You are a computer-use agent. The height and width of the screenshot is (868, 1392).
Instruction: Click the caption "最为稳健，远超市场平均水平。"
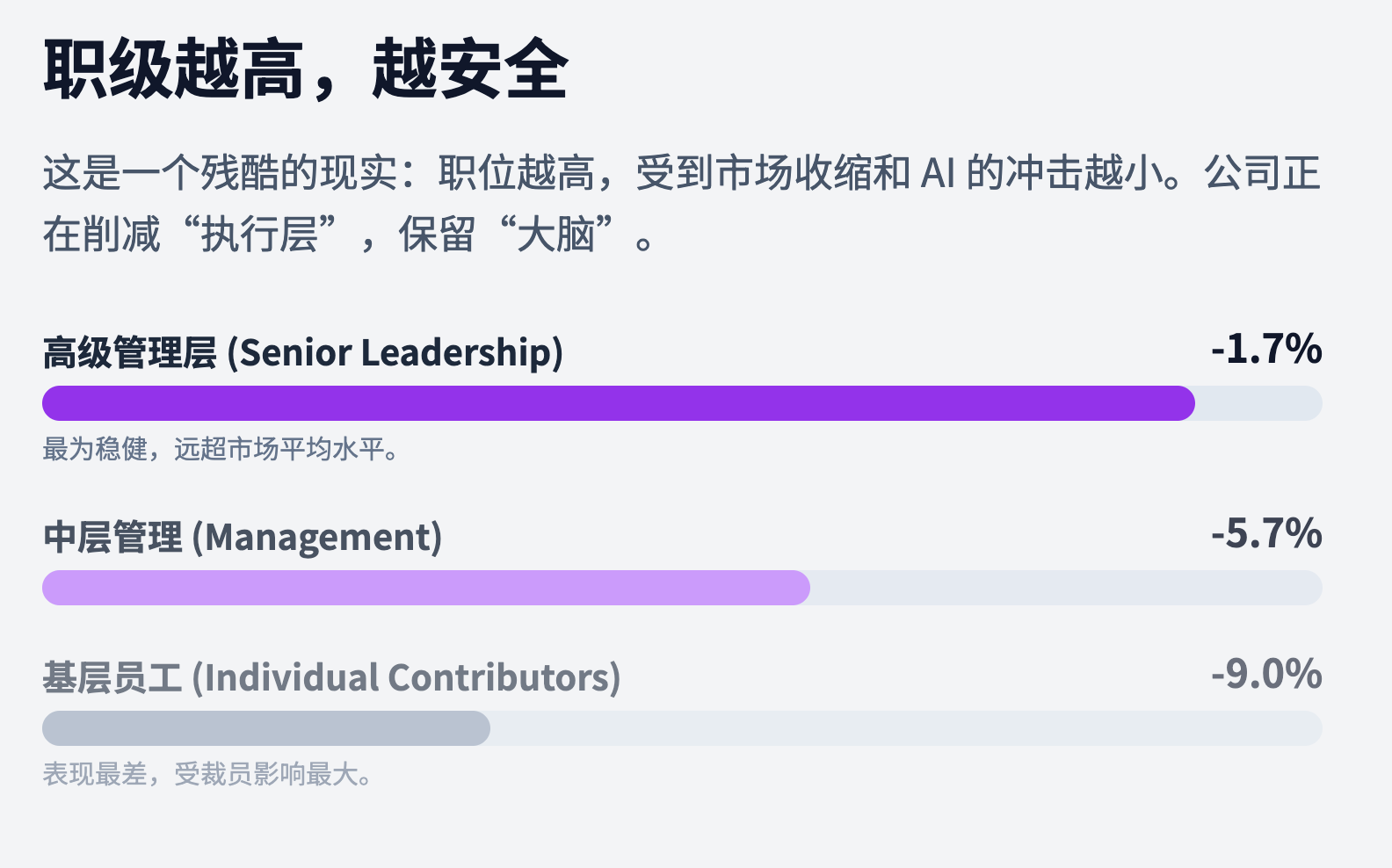[221, 450]
